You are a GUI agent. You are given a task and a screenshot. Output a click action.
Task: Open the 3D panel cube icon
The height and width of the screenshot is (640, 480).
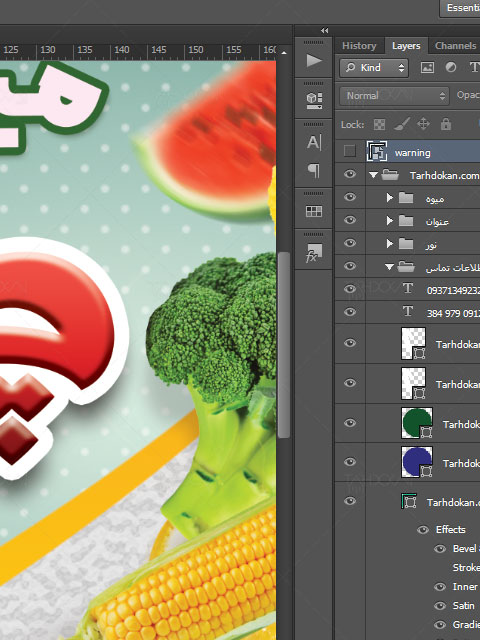[x=313, y=100]
